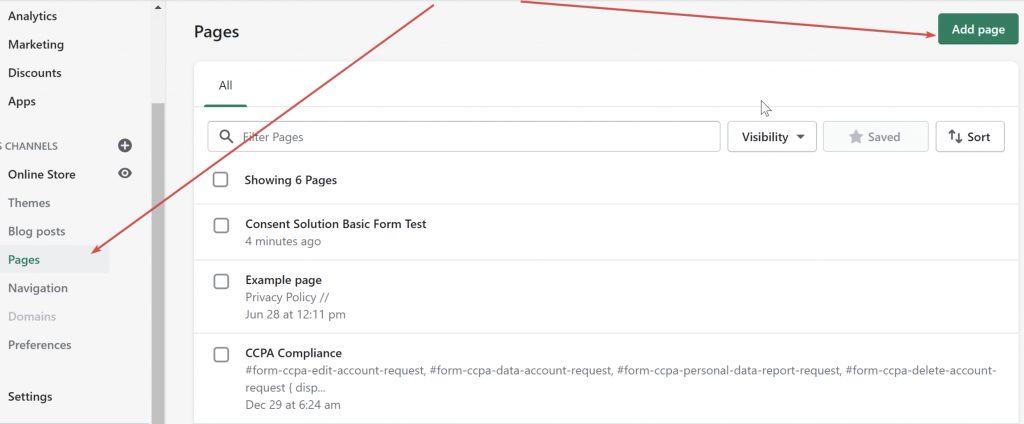Click the magnifier icon in the filter box
The width and height of the screenshot is (1024, 424).
[x=226, y=137]
